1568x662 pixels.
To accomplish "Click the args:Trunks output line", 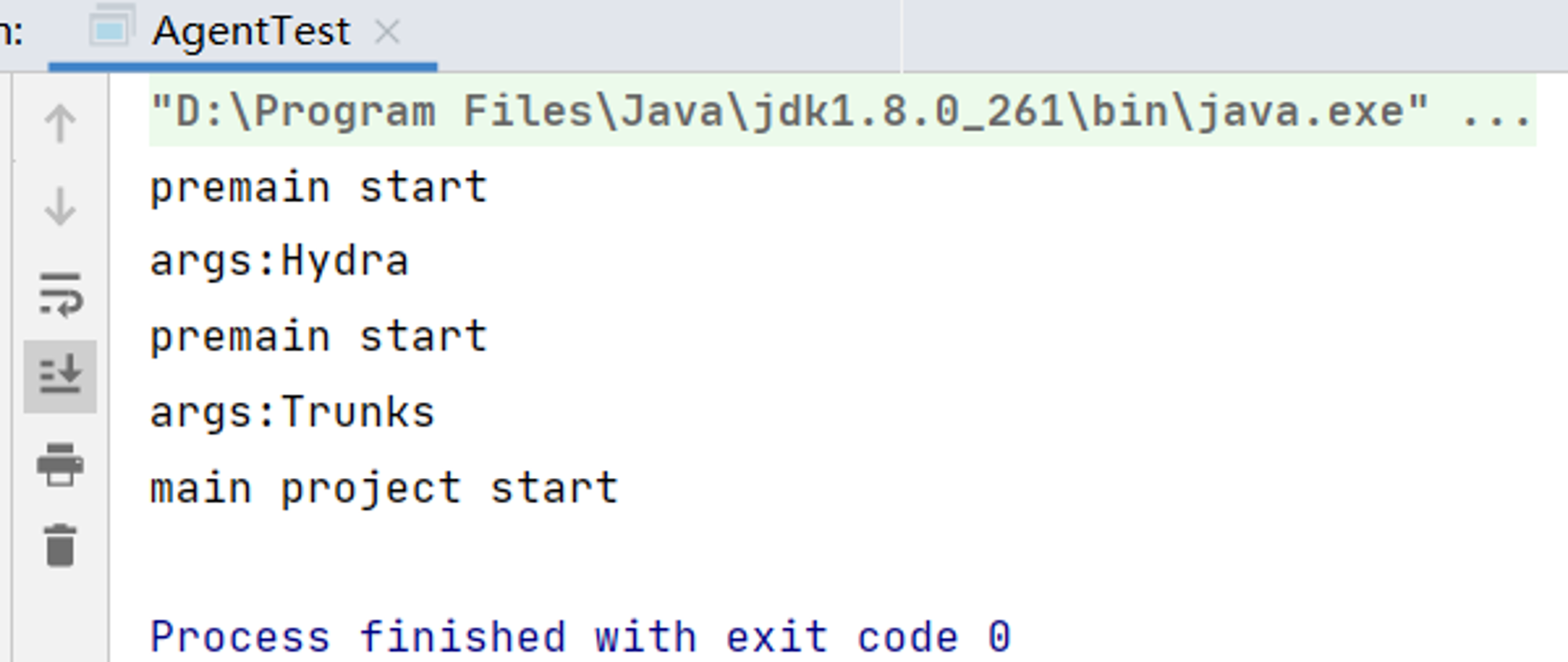I will tap(292, 413).
